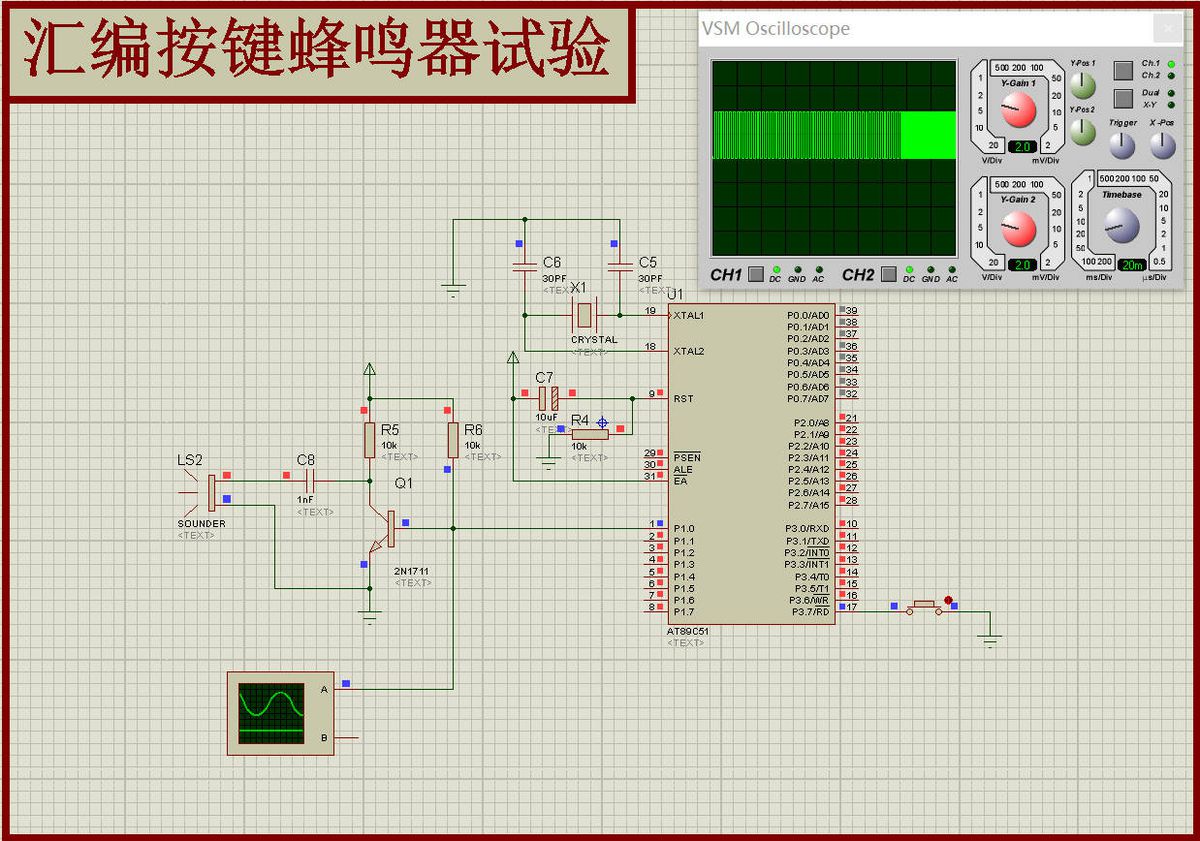
Task: Click the Y-Gain 1 value readout 2.0
Action: 1021,147
